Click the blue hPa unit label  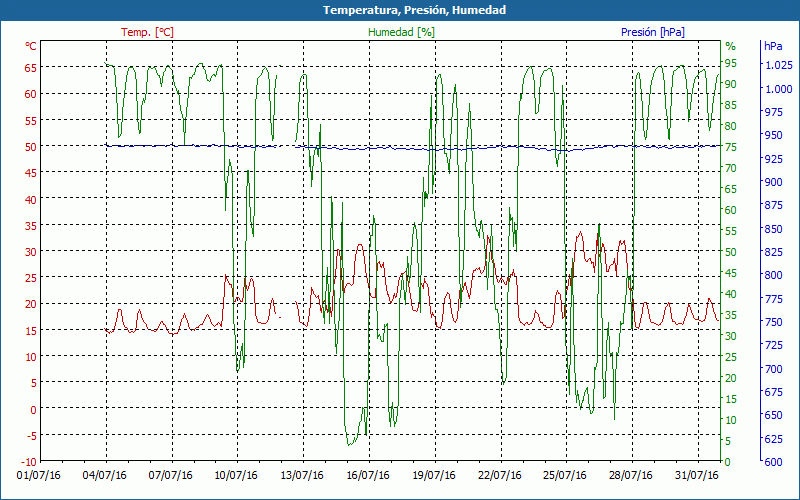(x=773, y=46)
